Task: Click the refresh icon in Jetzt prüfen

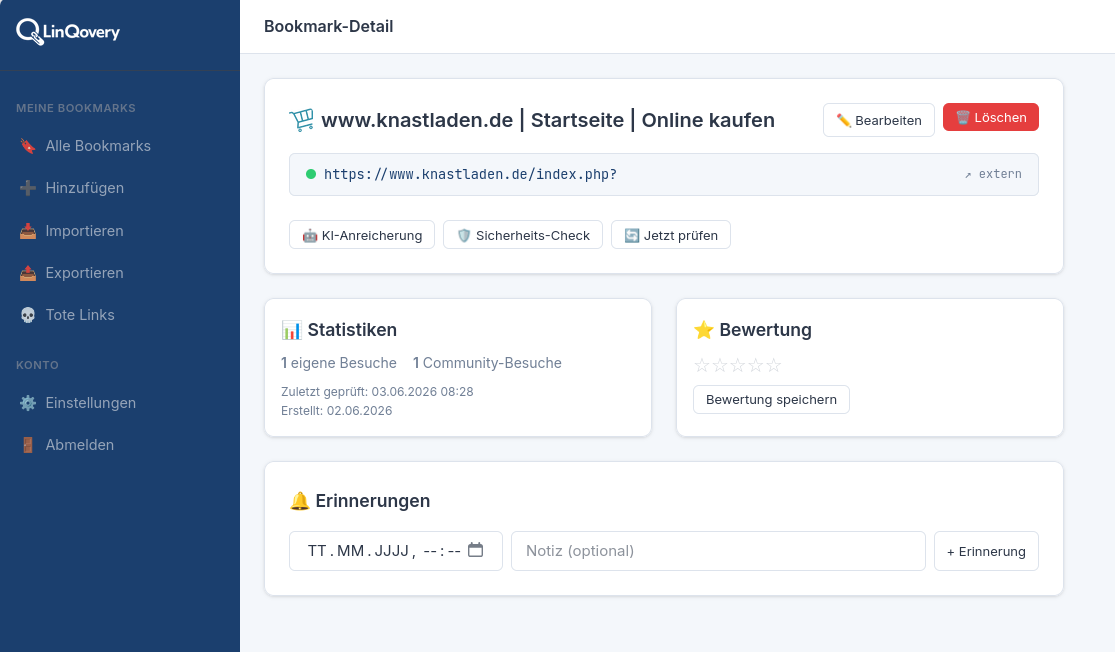Action: (x=631, y=235)
